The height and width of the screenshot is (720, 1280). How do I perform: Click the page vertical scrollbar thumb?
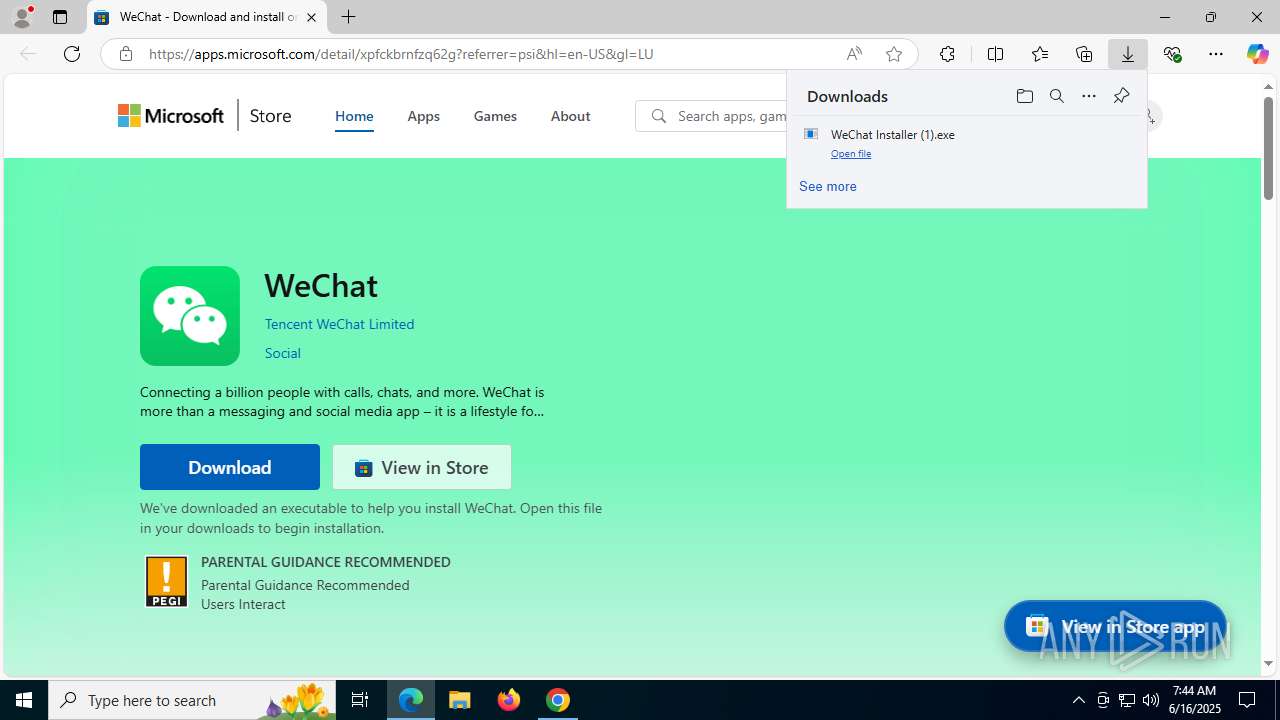1269,148
